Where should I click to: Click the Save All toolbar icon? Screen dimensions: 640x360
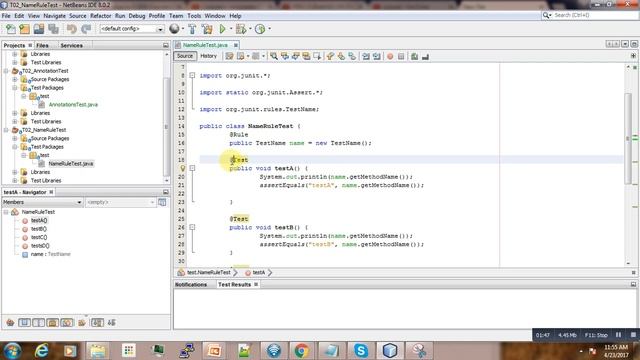tap(53, 29)
